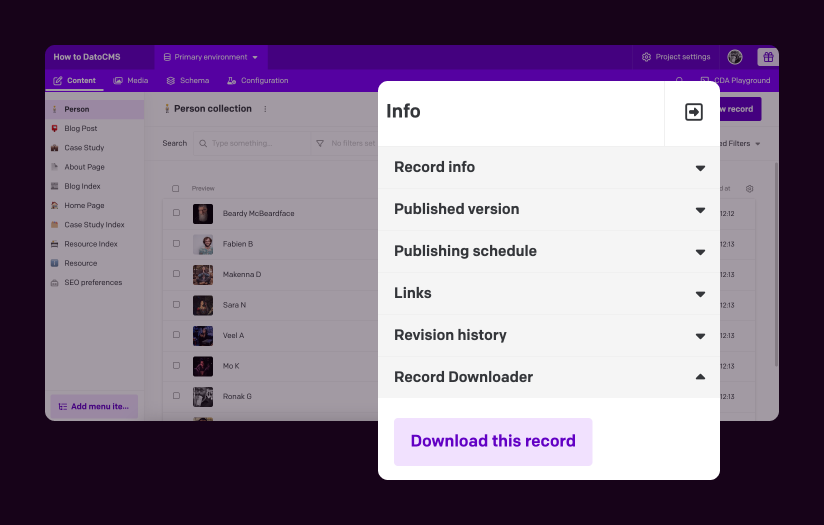Viewport: 824px width, 525px height.
Task: Click the Download this record button
Action: [x=493, y=441]
